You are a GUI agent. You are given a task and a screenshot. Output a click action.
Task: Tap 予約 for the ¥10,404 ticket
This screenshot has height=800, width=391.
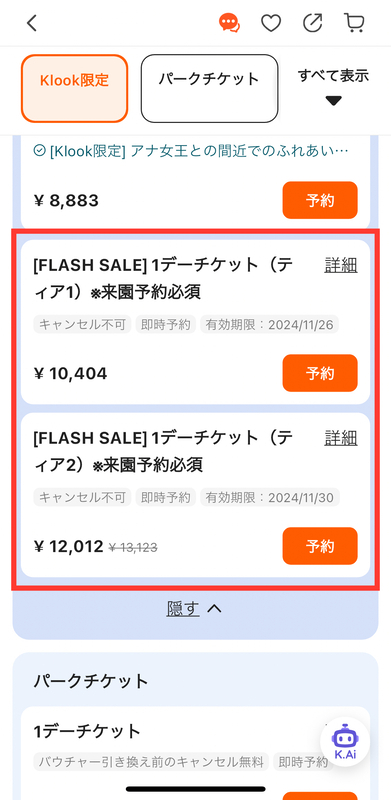[320, 373]
